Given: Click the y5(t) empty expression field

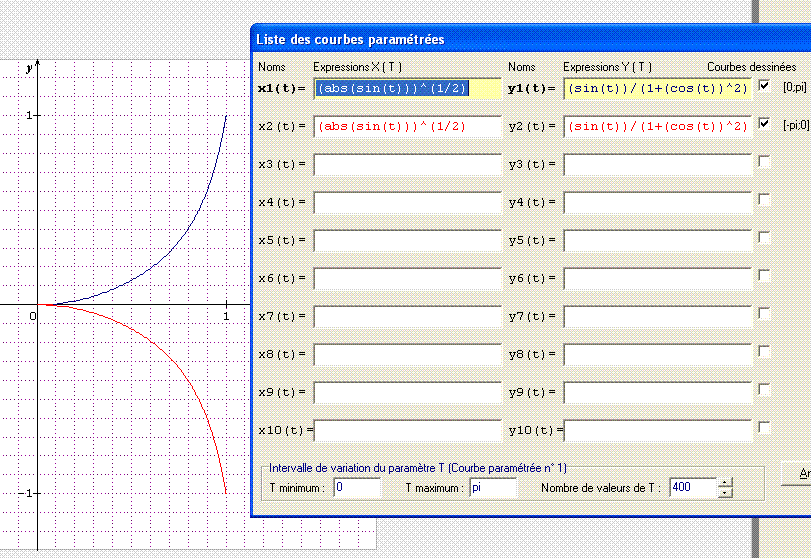Looking at the screenshot, I should click(657, 240).
